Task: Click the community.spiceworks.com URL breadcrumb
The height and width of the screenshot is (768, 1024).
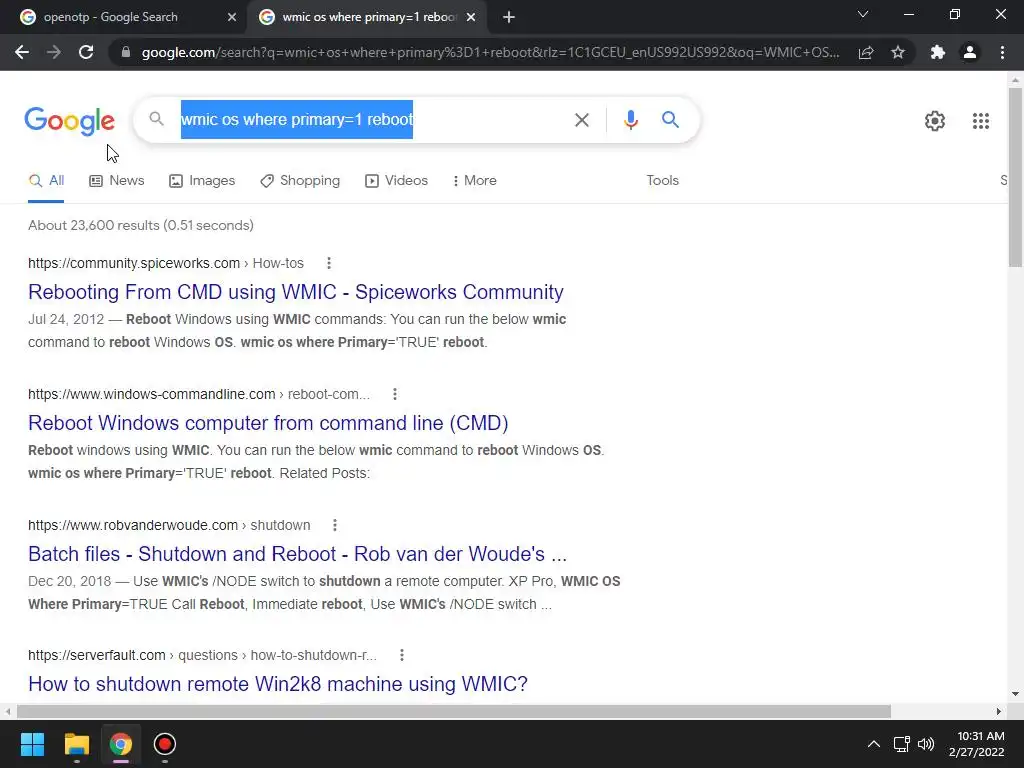Action: click(166, 263)
